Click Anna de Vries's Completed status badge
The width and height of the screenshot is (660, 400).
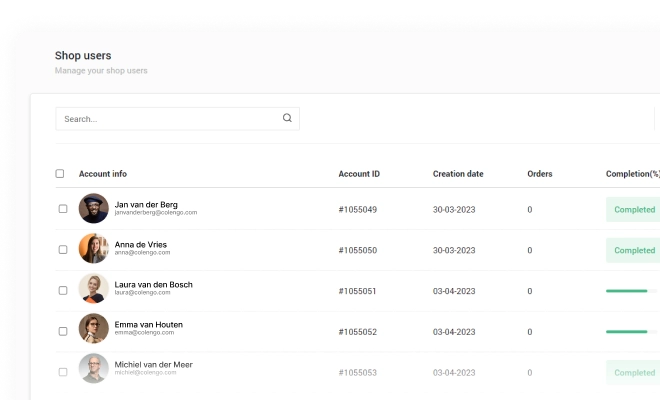click(634, 250)
